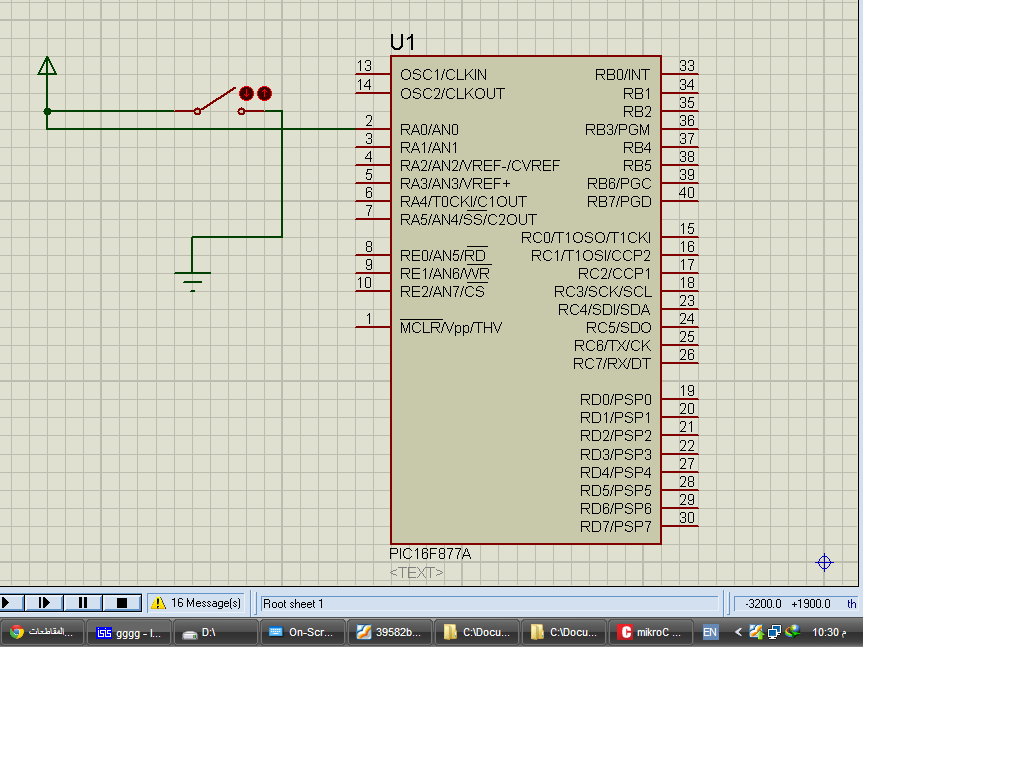Switch to the mikroC taskbar window
The height and width of the screenshot is (768, 1024).
click(650, 632)
